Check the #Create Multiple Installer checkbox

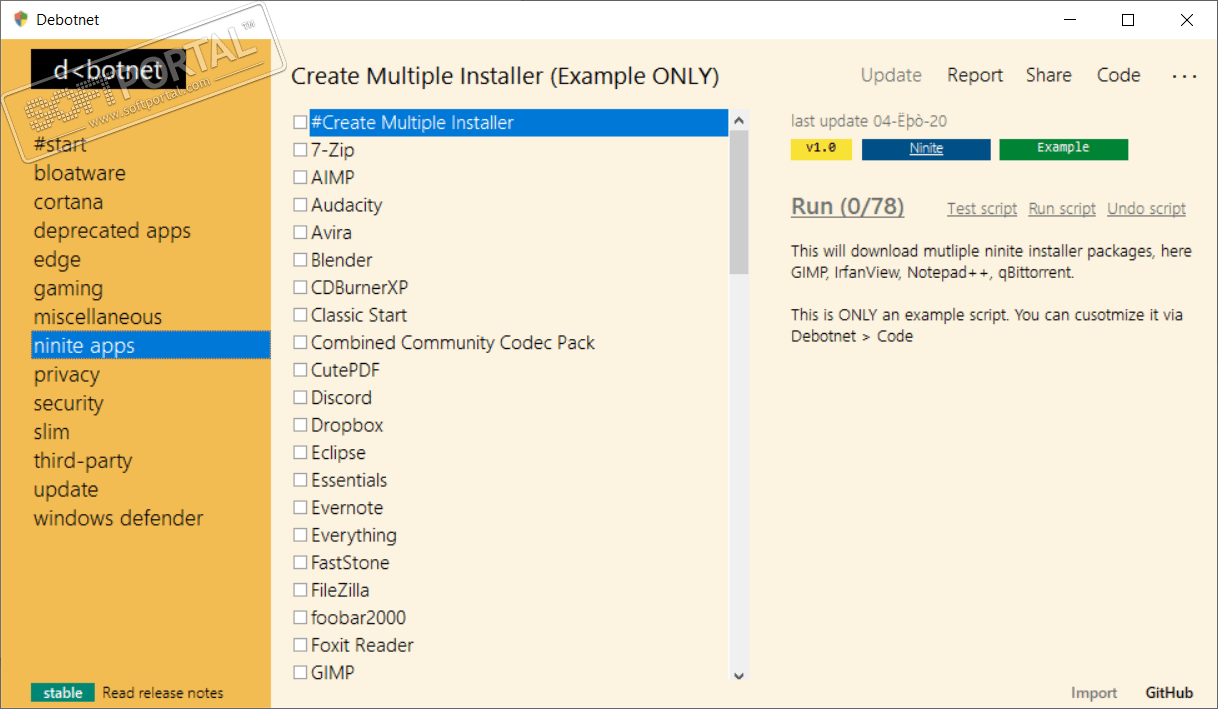[x=300, y=123]
